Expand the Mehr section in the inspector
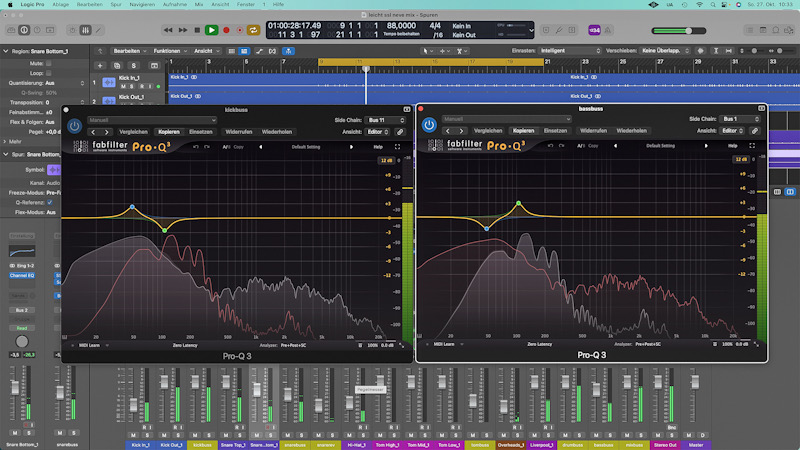Screen dimensions: 800x450 tap(5, 141)
